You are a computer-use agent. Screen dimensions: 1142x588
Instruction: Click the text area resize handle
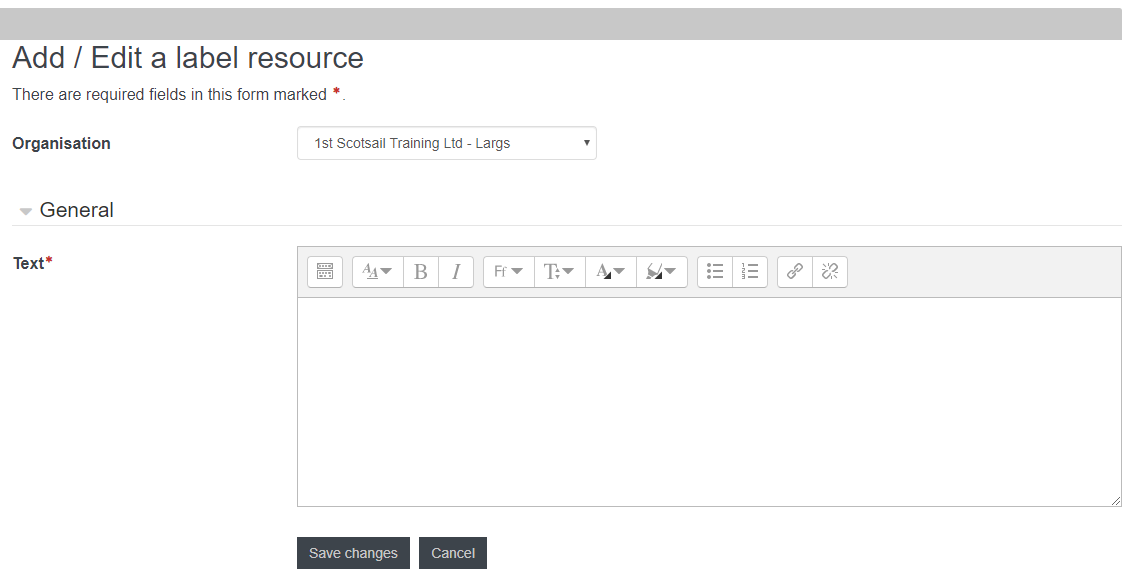pos(1116,501)
